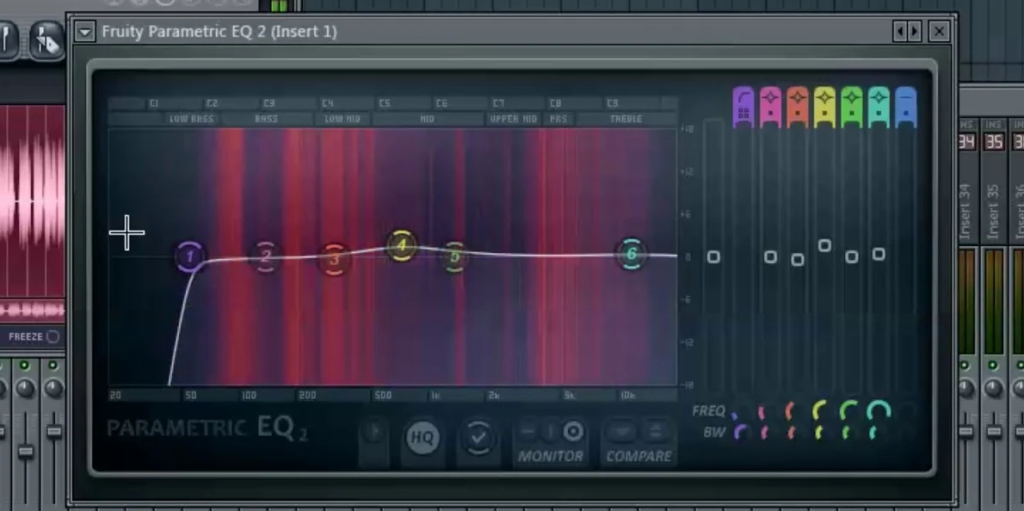Click the teal band 6 filter type token
The width and height of the screenshot is (1024, 511).
tap(879, 108)
